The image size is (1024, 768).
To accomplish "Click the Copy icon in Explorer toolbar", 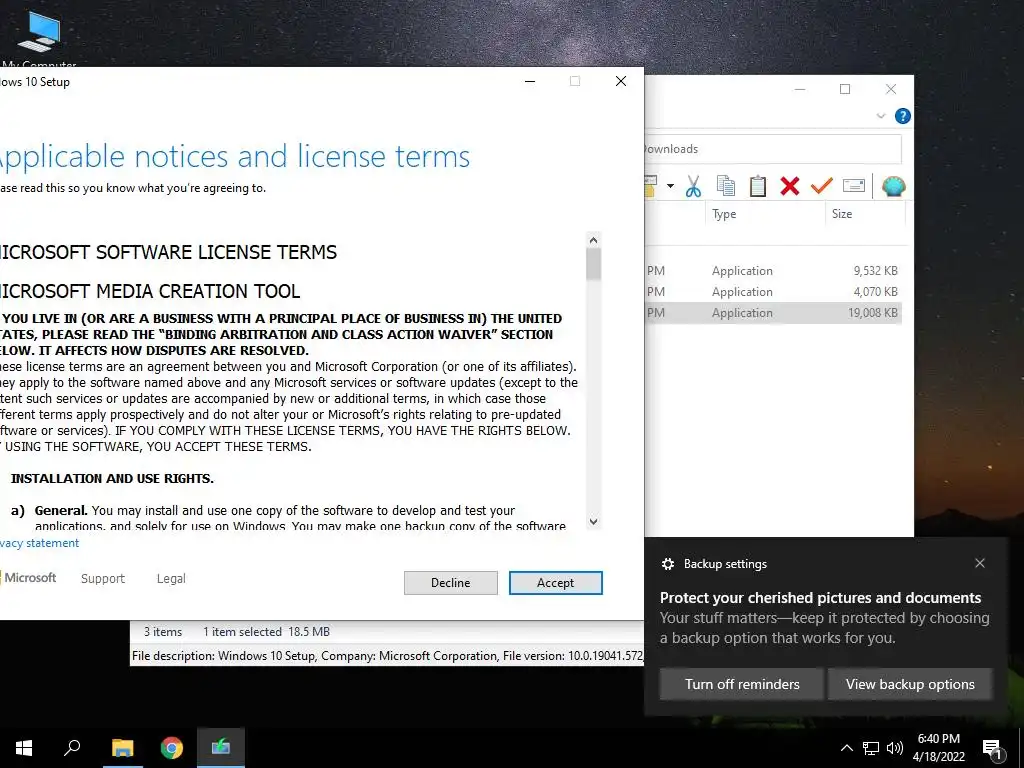I will pyautogui.click(x=726, y=186).
